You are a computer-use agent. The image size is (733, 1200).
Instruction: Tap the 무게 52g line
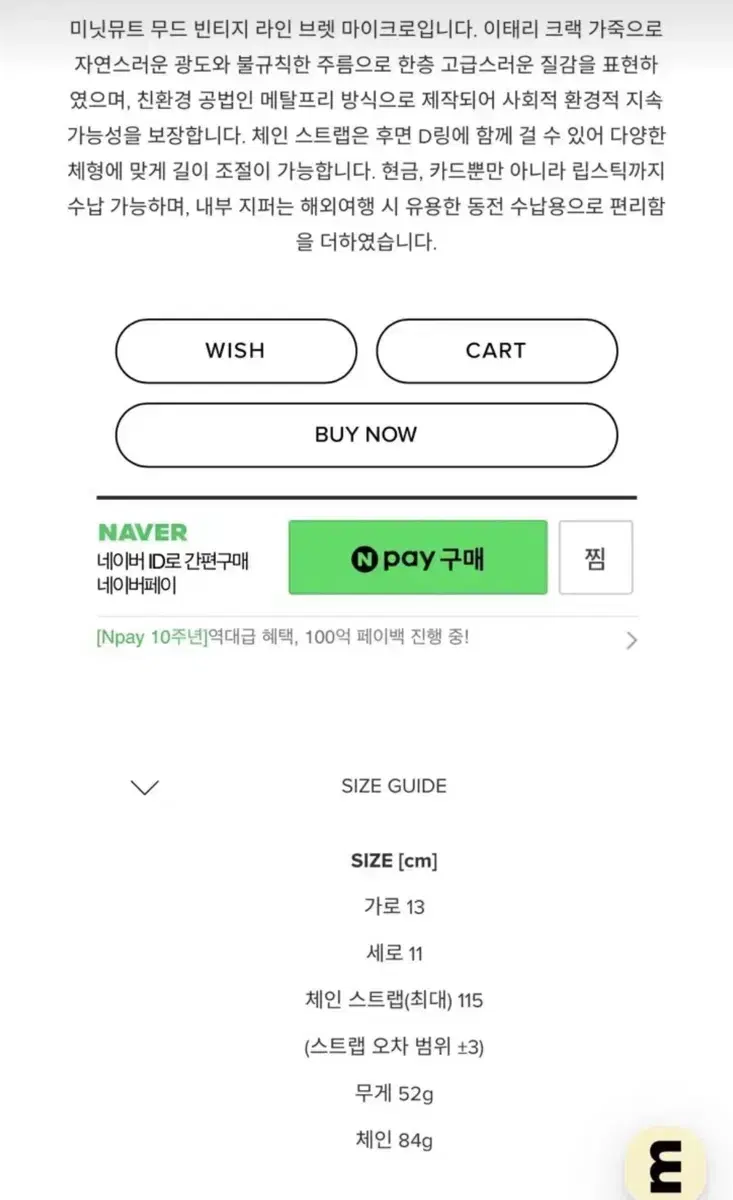(x=394, y=1093)
